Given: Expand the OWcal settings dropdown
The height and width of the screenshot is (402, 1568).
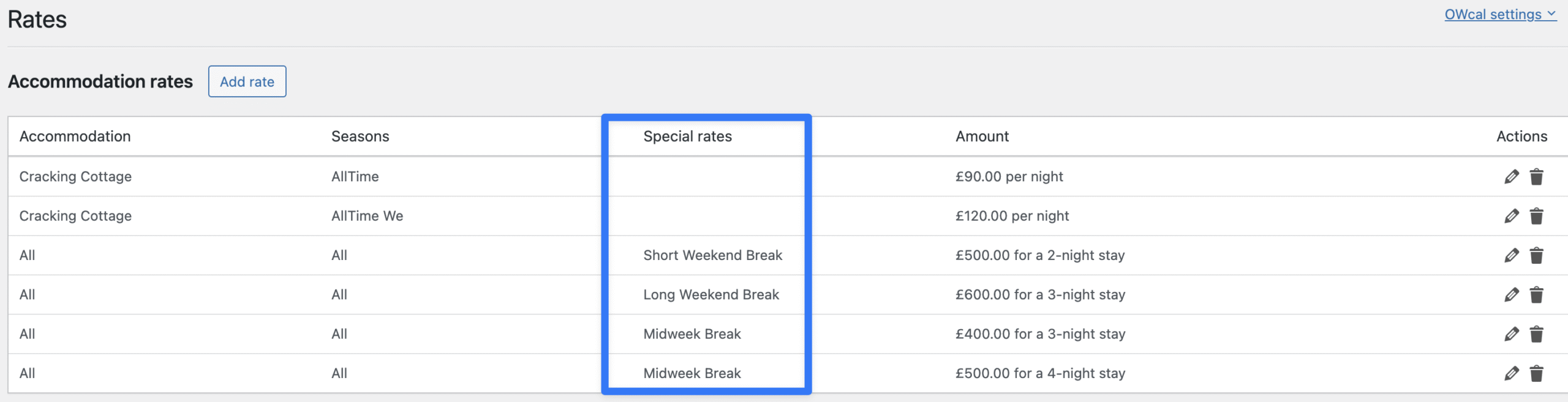Looking at the screenshot, I should coord(1500,15).
